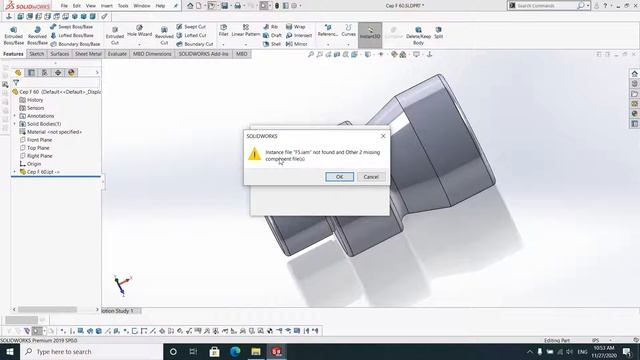Close the SOLIDWORKS warning dialog
Screen dimensions: 640x360
coord(383,136)
